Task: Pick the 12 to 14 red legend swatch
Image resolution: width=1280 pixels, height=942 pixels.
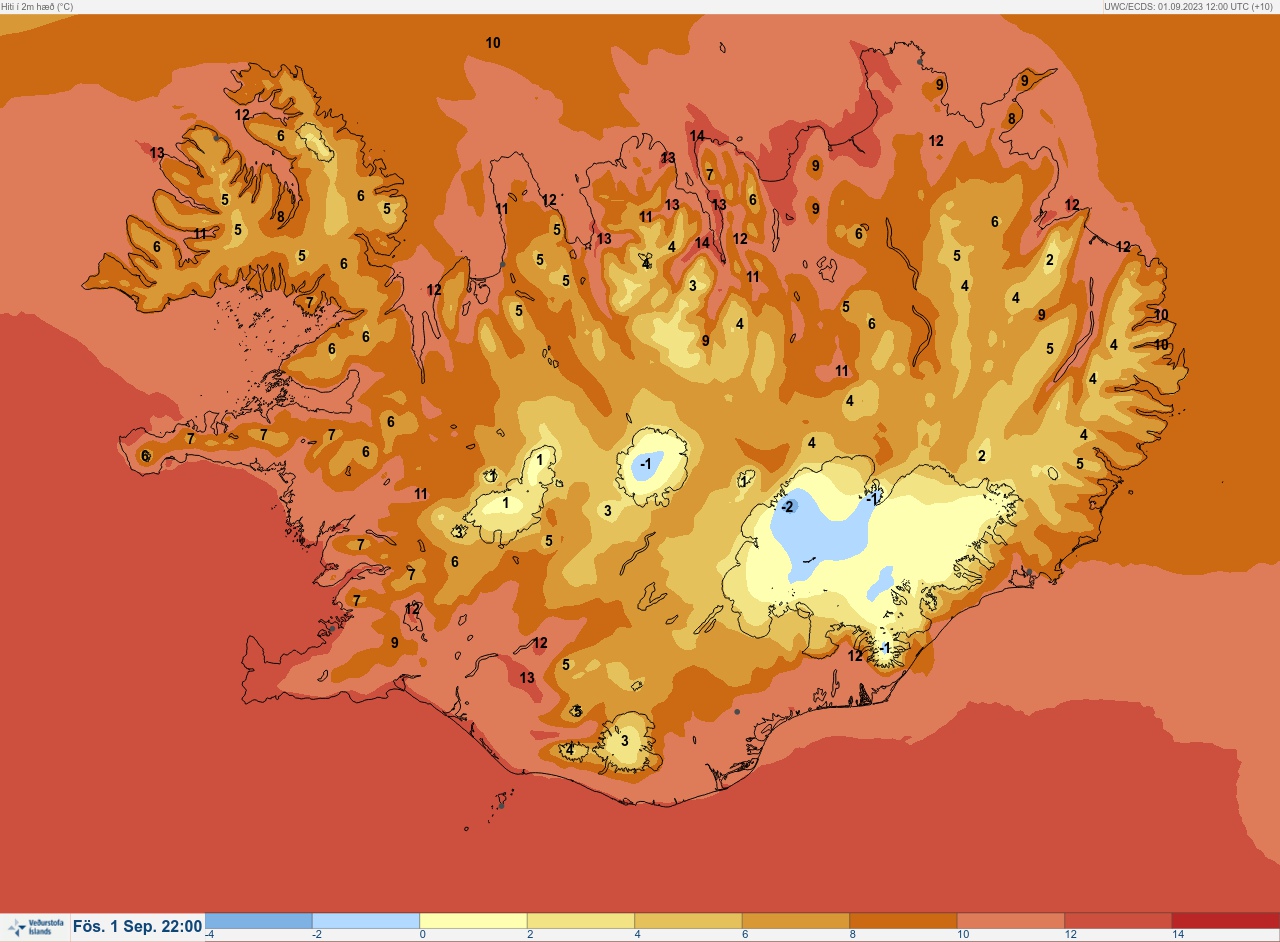Action: (1118, 921)
